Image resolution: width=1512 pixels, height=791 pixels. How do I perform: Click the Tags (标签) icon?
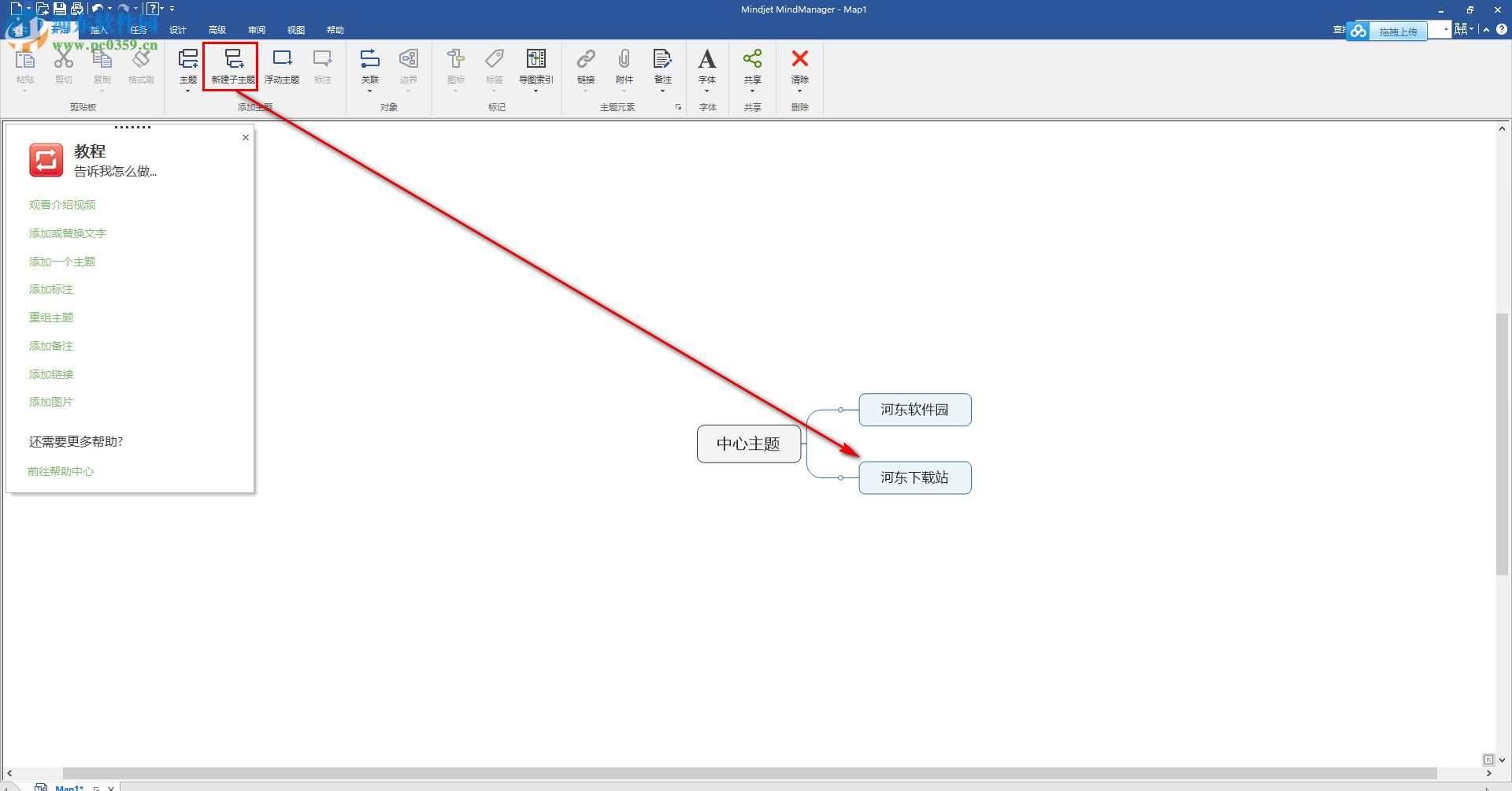pos(495,59)
